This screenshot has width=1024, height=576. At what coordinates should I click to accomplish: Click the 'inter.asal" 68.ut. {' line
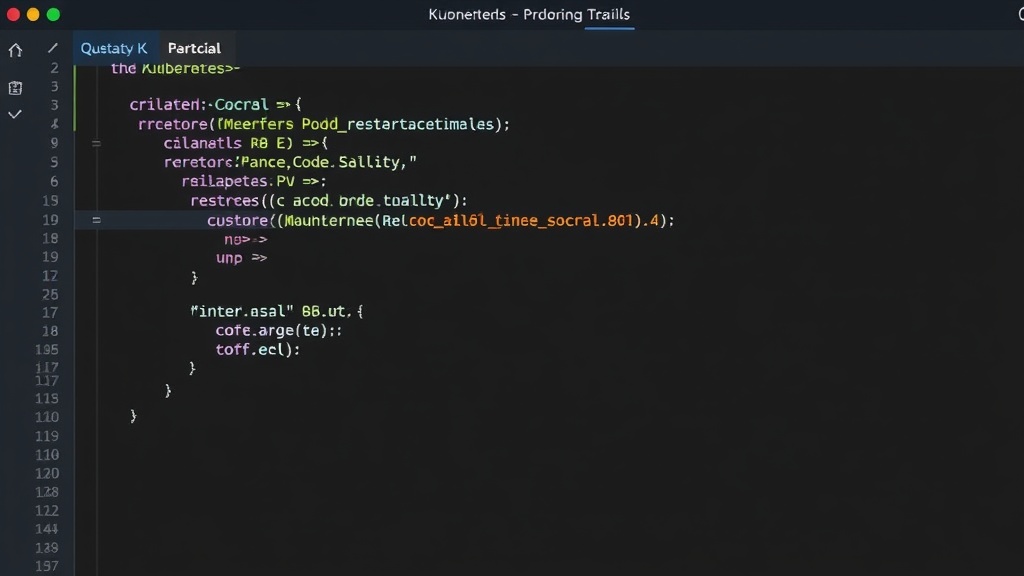tap(277, 312)
